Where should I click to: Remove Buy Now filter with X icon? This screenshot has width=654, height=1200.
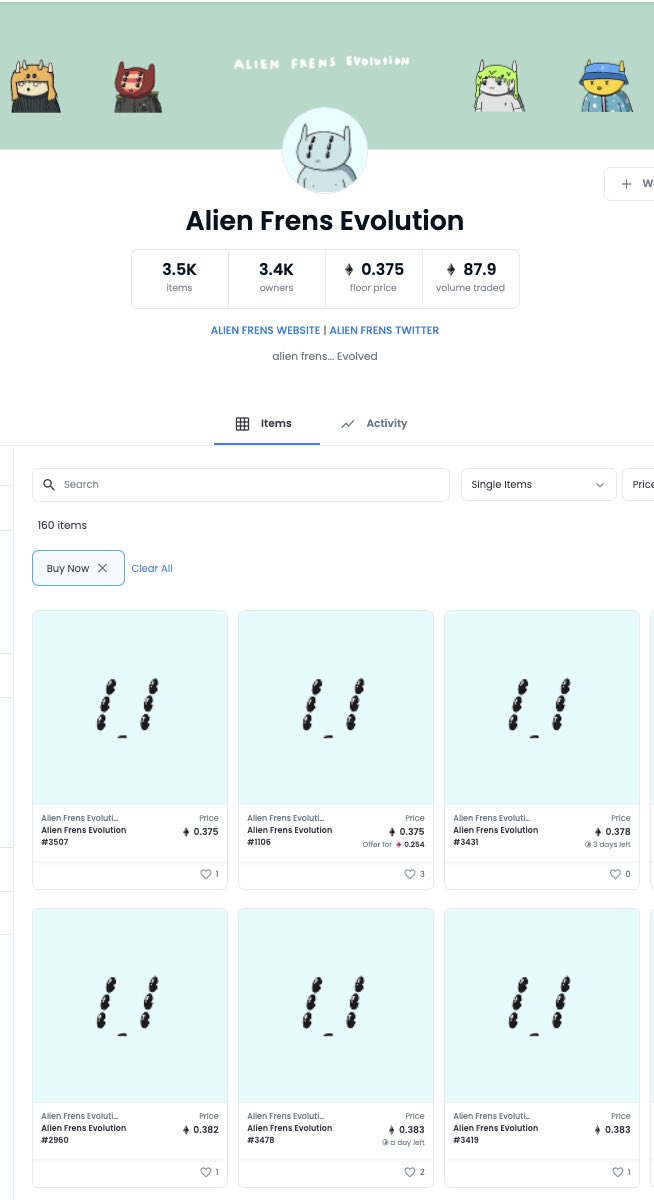click(x=102, y=568)
